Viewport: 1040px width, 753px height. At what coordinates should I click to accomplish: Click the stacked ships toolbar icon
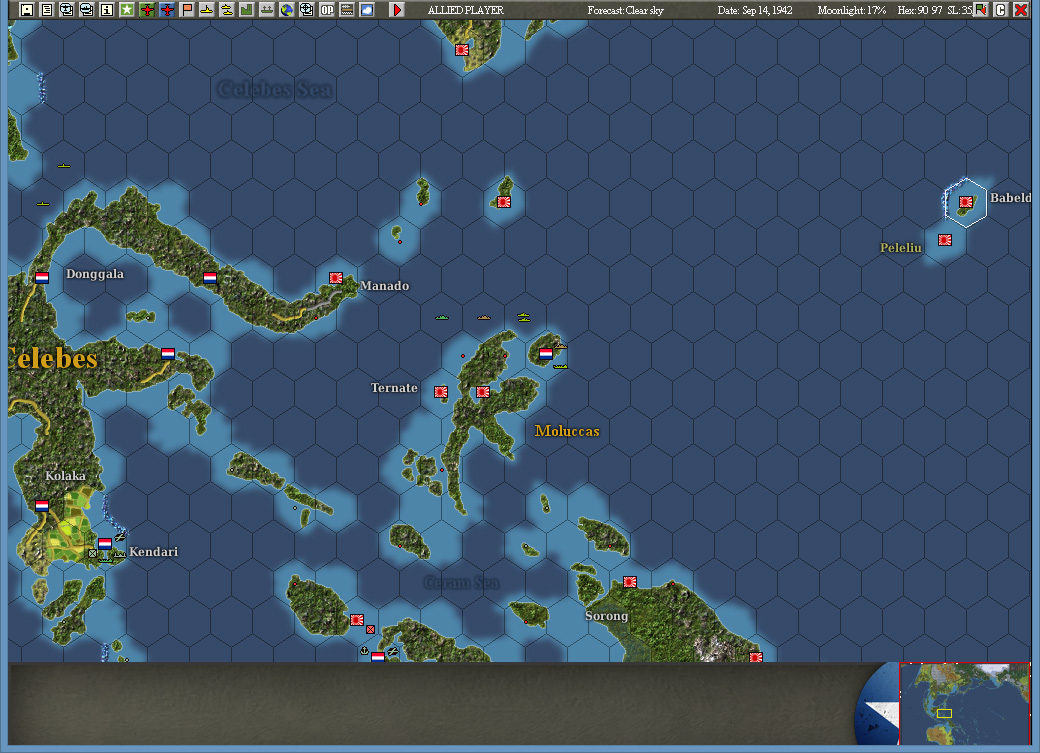[225, 10]
